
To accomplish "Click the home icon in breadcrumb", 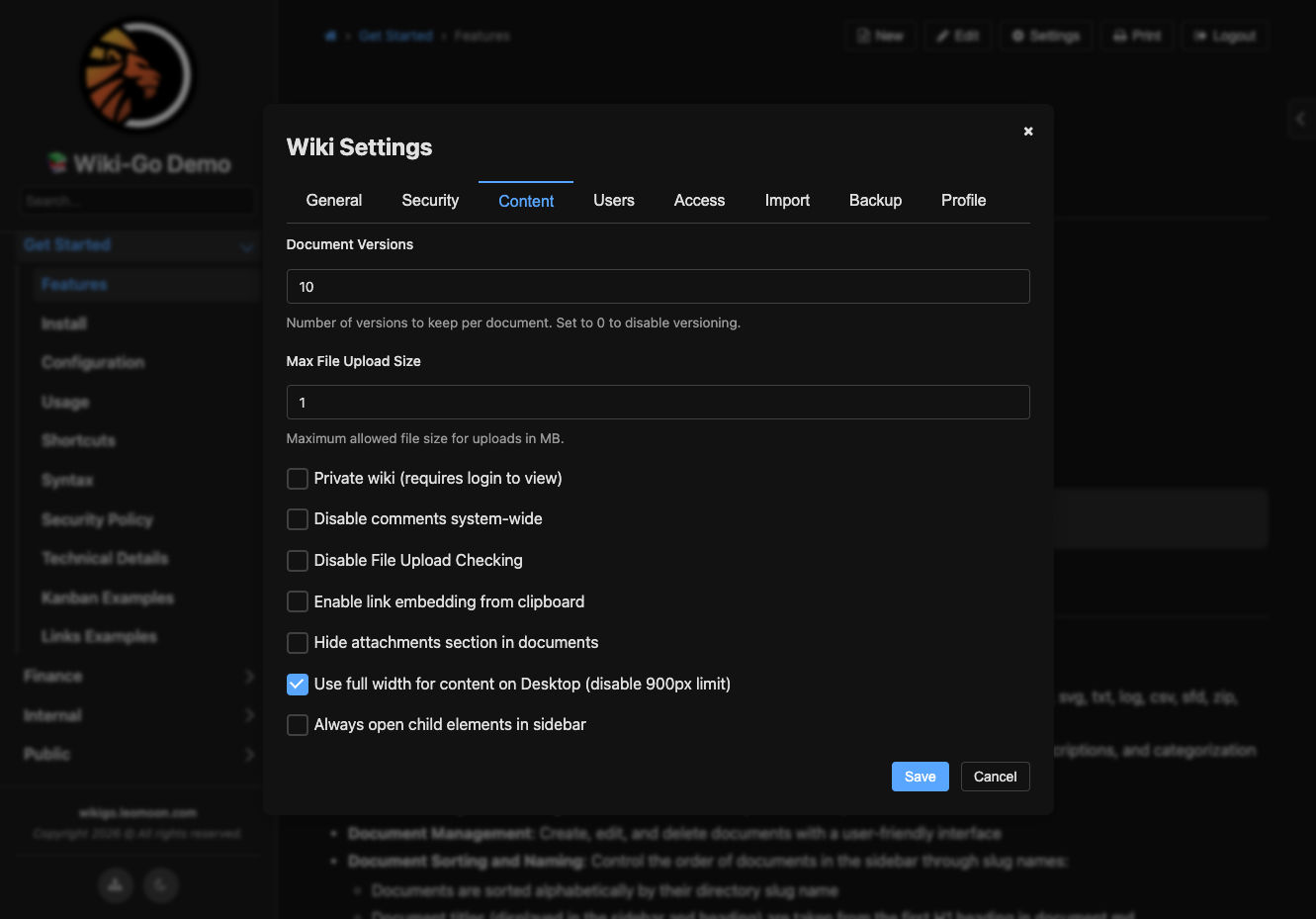I will pos(330,36).
